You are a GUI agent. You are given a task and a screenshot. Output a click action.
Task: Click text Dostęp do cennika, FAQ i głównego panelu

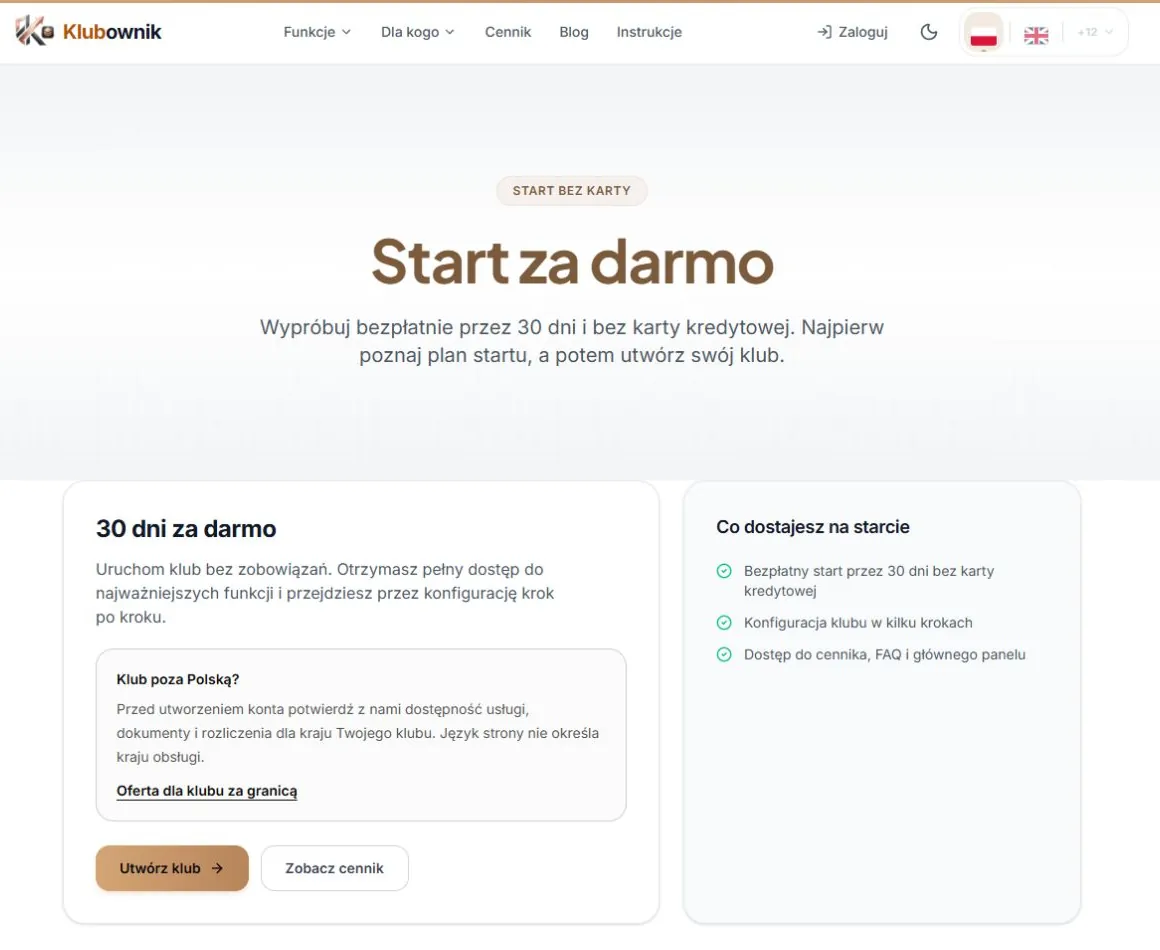pos(885,655)
